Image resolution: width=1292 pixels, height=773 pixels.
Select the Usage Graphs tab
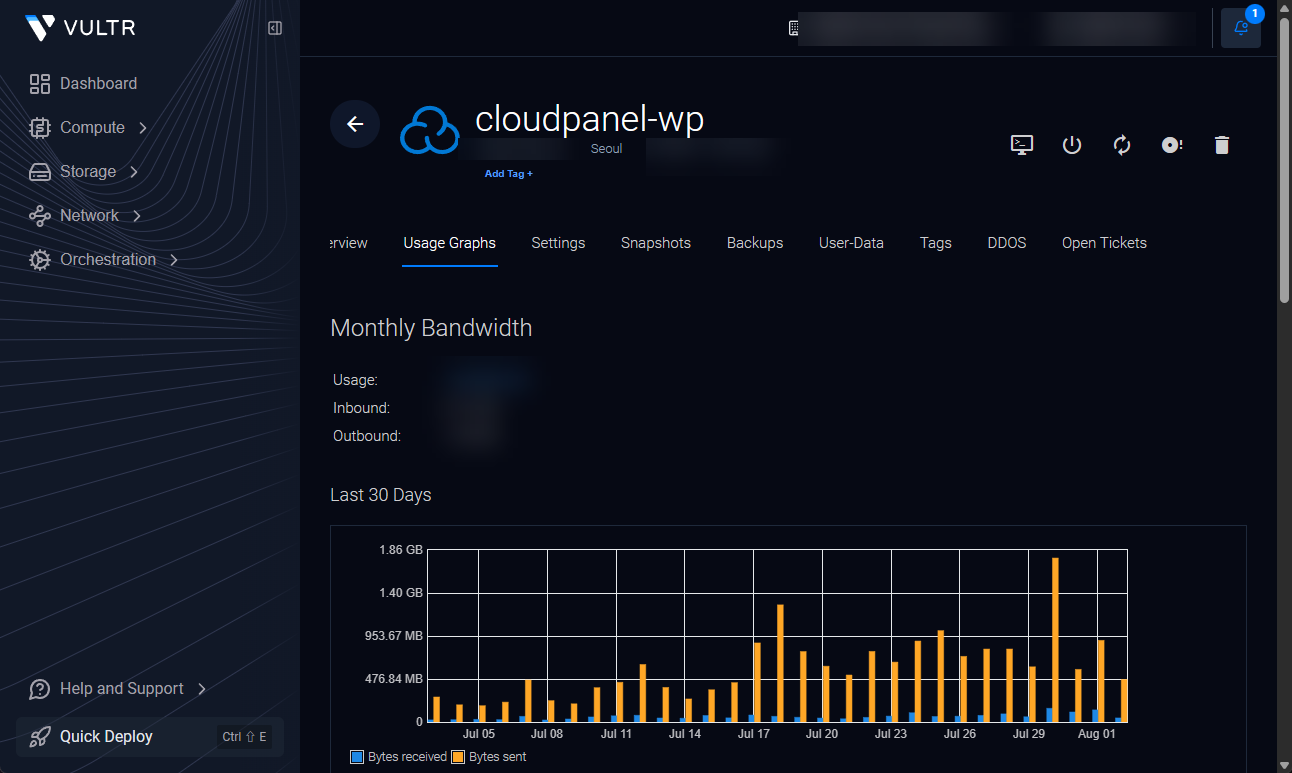coord(450,243)
